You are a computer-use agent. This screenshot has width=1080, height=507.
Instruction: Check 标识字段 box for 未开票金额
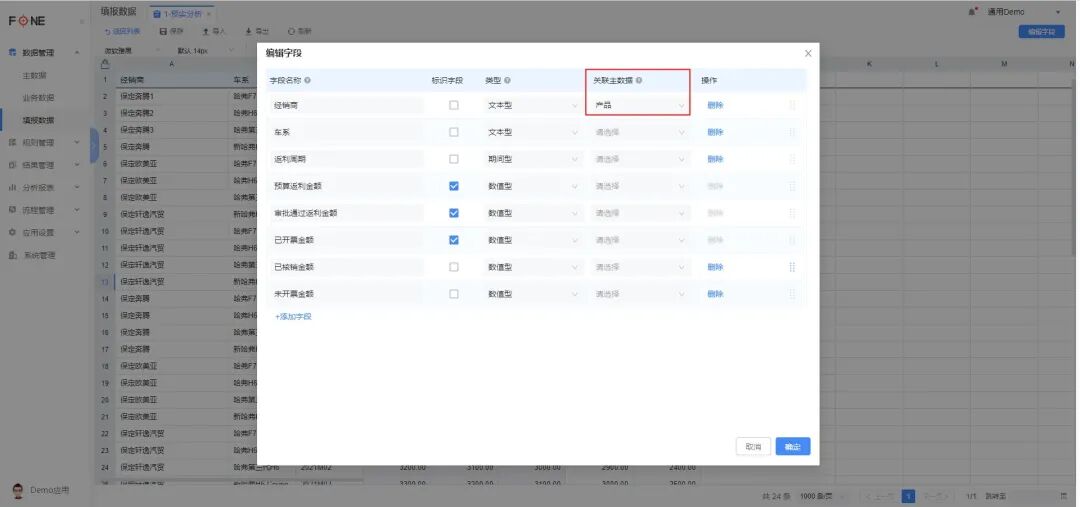click(453, 293)
